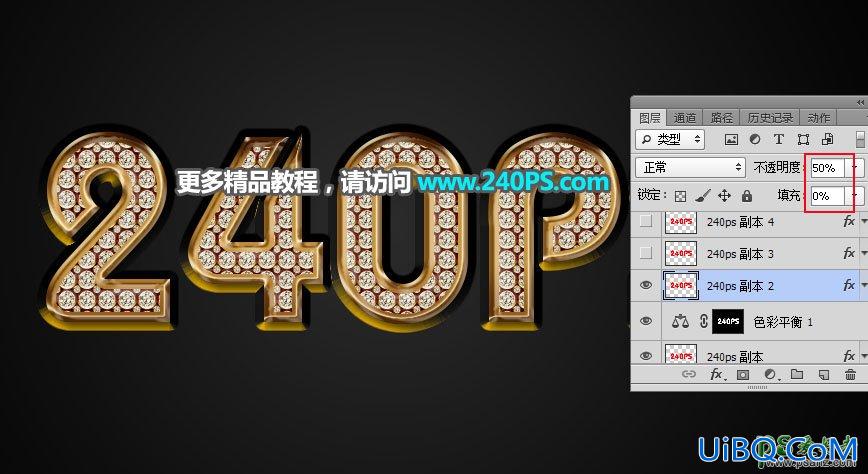Click the lock transparent pixels icon

(681, 196)
